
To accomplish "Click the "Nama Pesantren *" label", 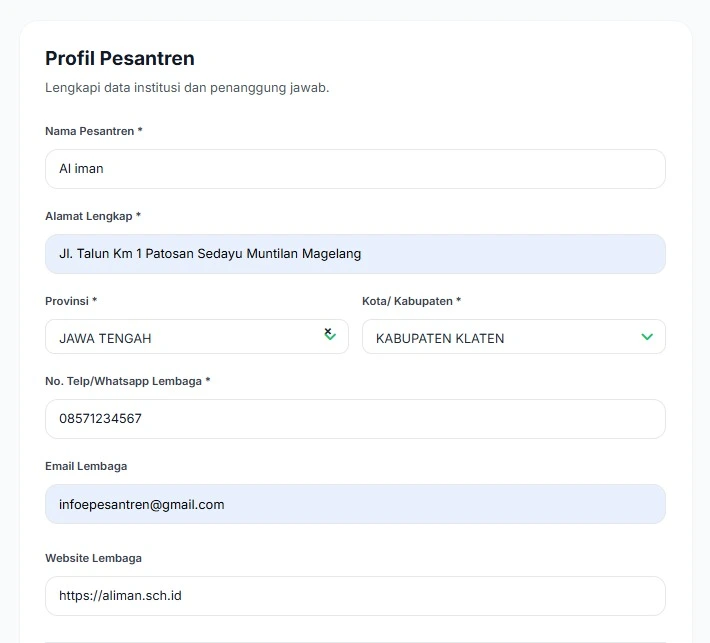I will coord(93,131).
